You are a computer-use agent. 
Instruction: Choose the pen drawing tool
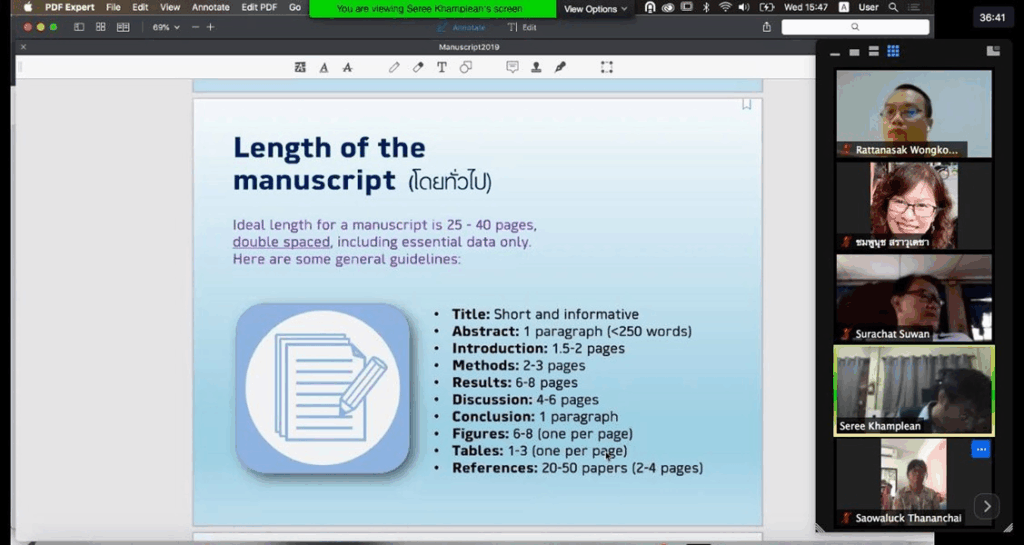[x=394, y=67]
